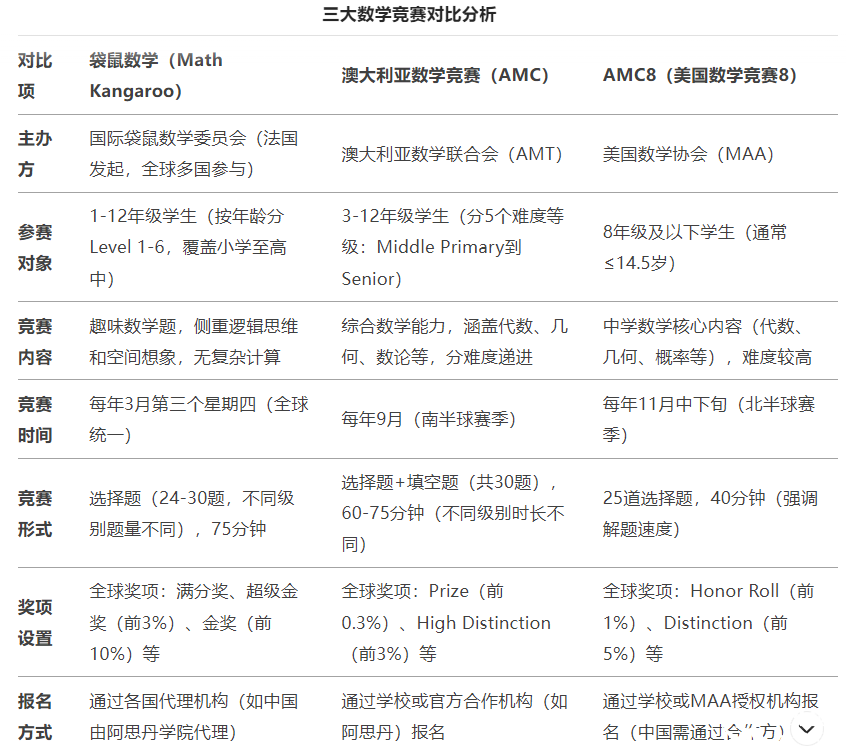Click the 参赛对象 row label
The height and width of the screenshot is (751, 846).
click(35, 248)
